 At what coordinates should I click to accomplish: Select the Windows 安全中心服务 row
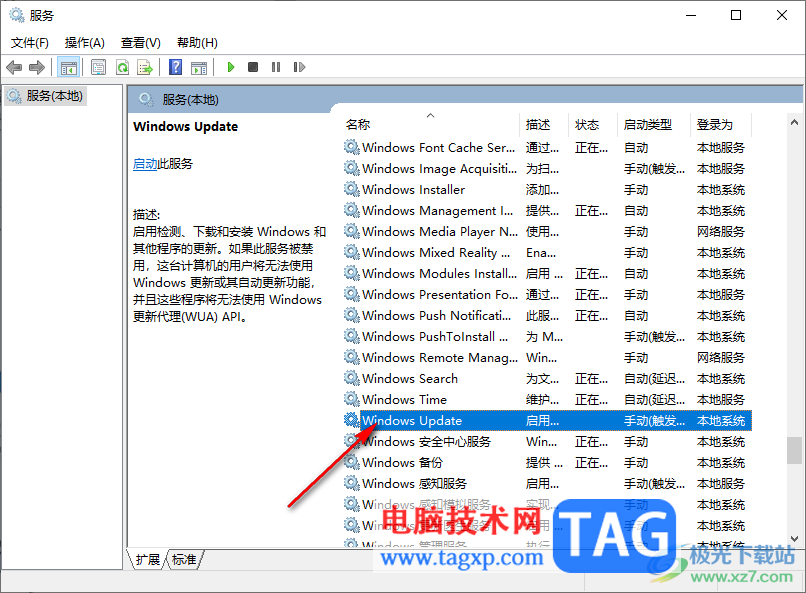click(x=547, y=442)
